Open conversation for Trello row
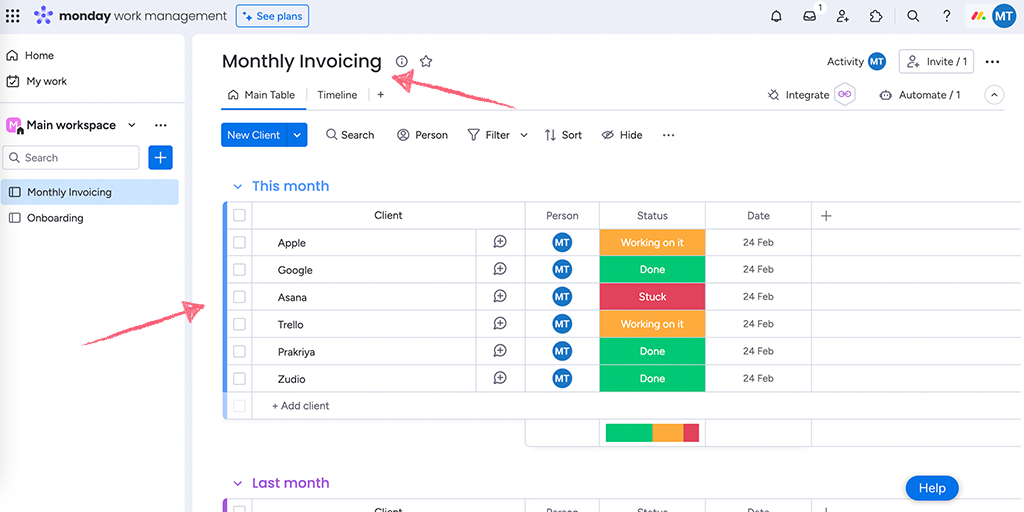This screenshot has width=1024, height=512. 500,324
